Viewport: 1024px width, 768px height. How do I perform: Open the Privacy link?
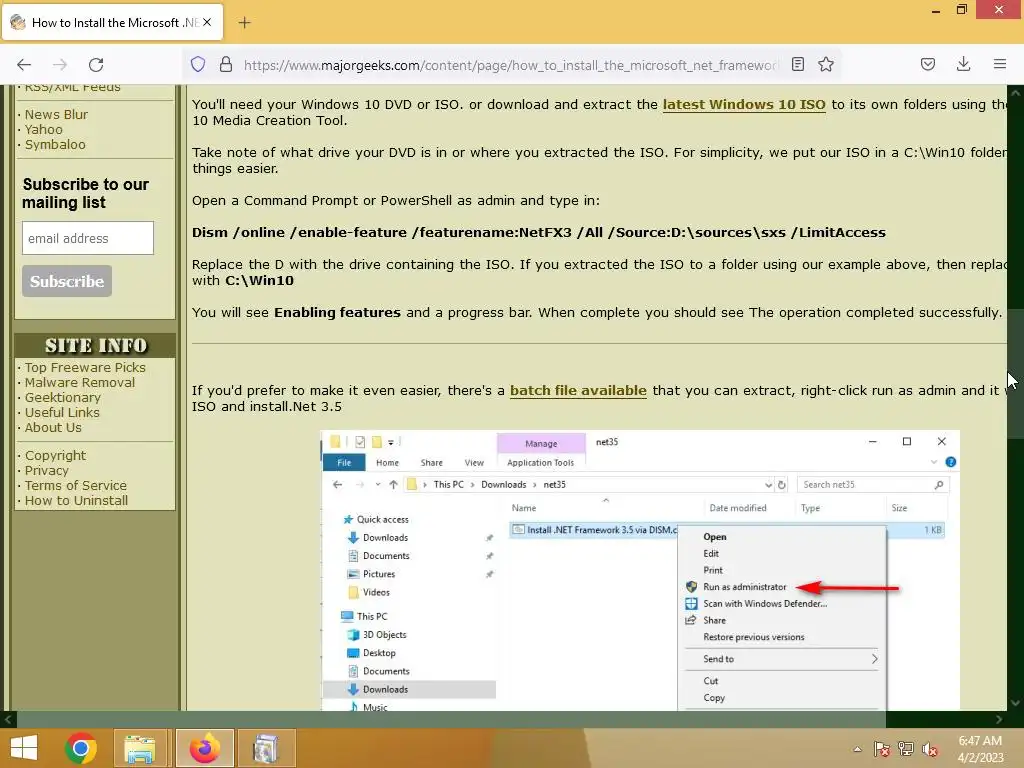46,471
